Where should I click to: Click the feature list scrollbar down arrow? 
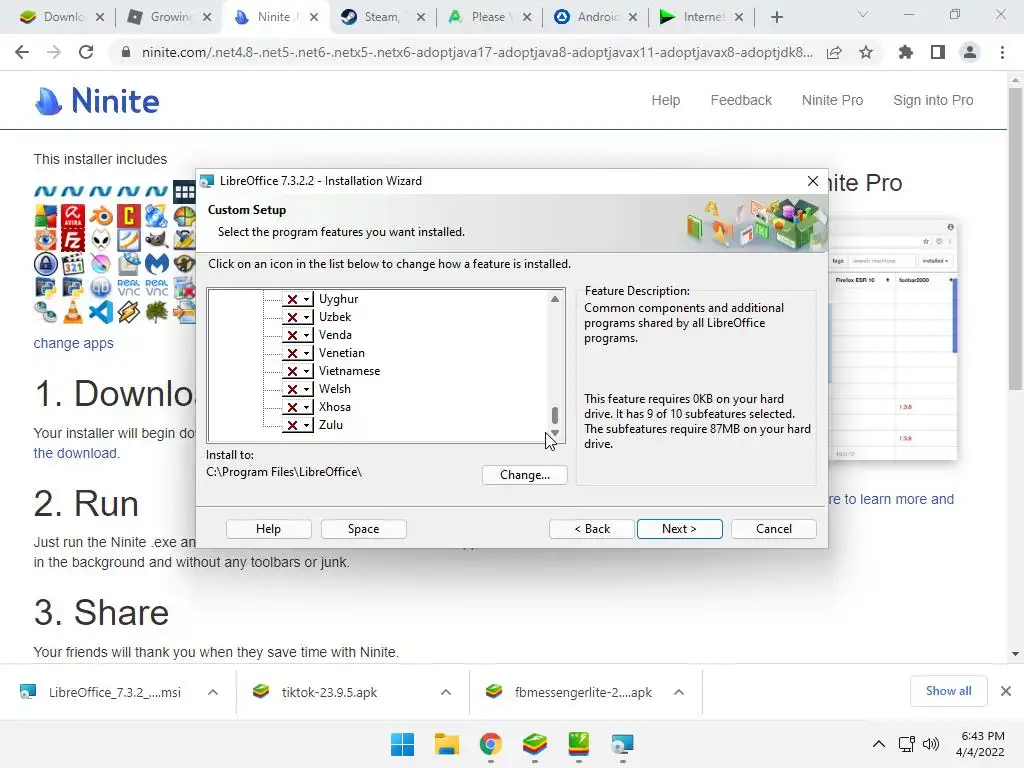[555, 434]
